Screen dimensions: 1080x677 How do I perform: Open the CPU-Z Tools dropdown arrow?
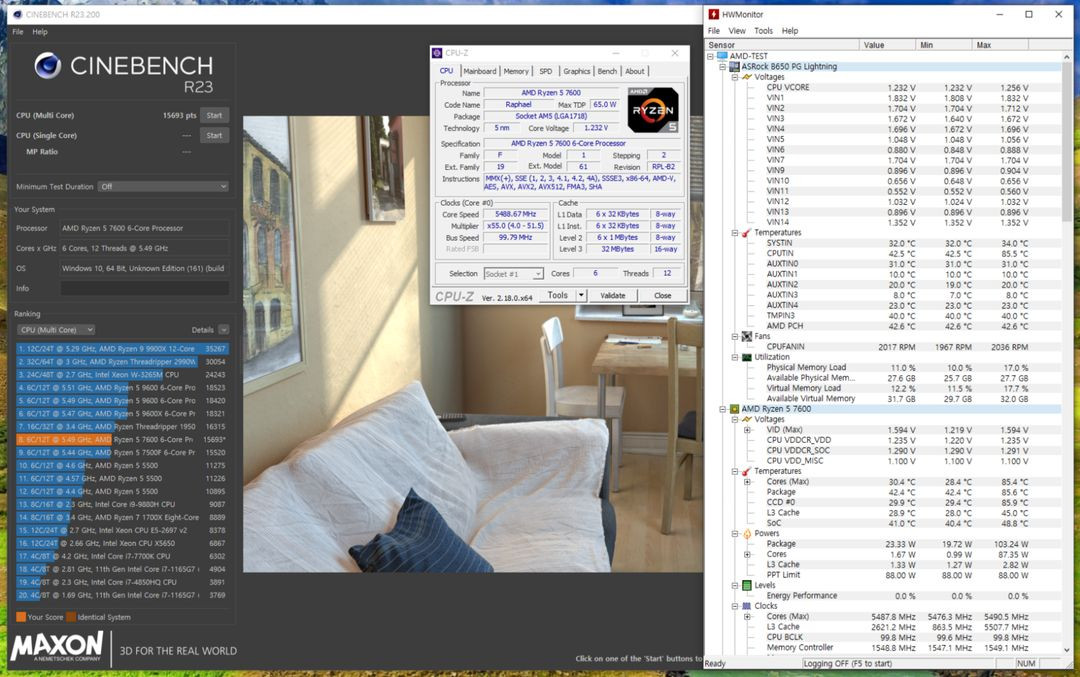[581, 295]
